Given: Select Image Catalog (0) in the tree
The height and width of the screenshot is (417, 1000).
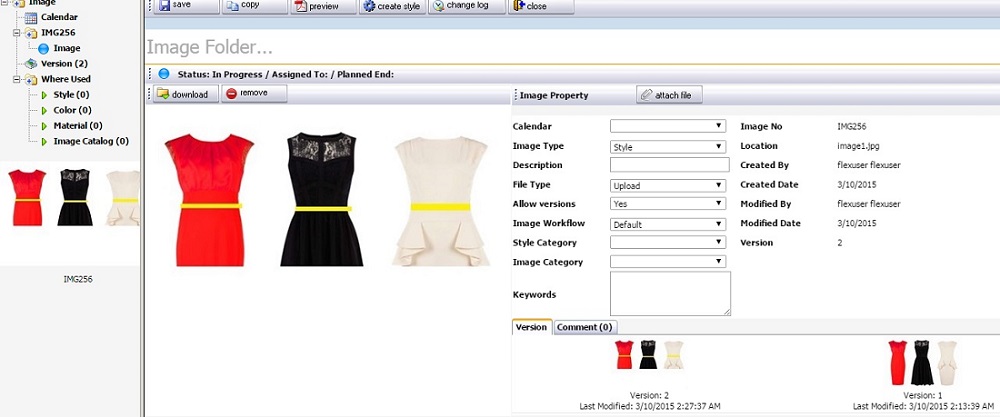Looking at the screenshot, I should pos(91,142).
